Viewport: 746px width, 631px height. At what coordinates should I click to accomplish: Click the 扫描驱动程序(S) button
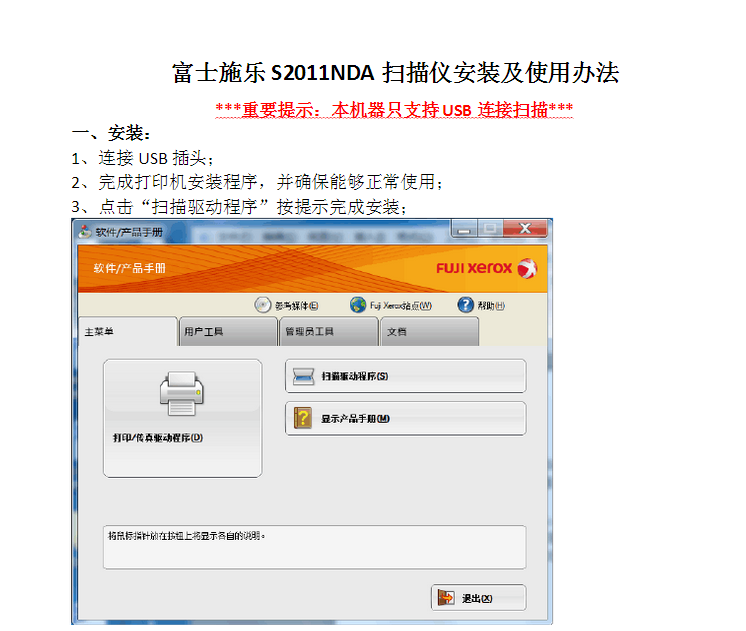click(x=405, y=376)
